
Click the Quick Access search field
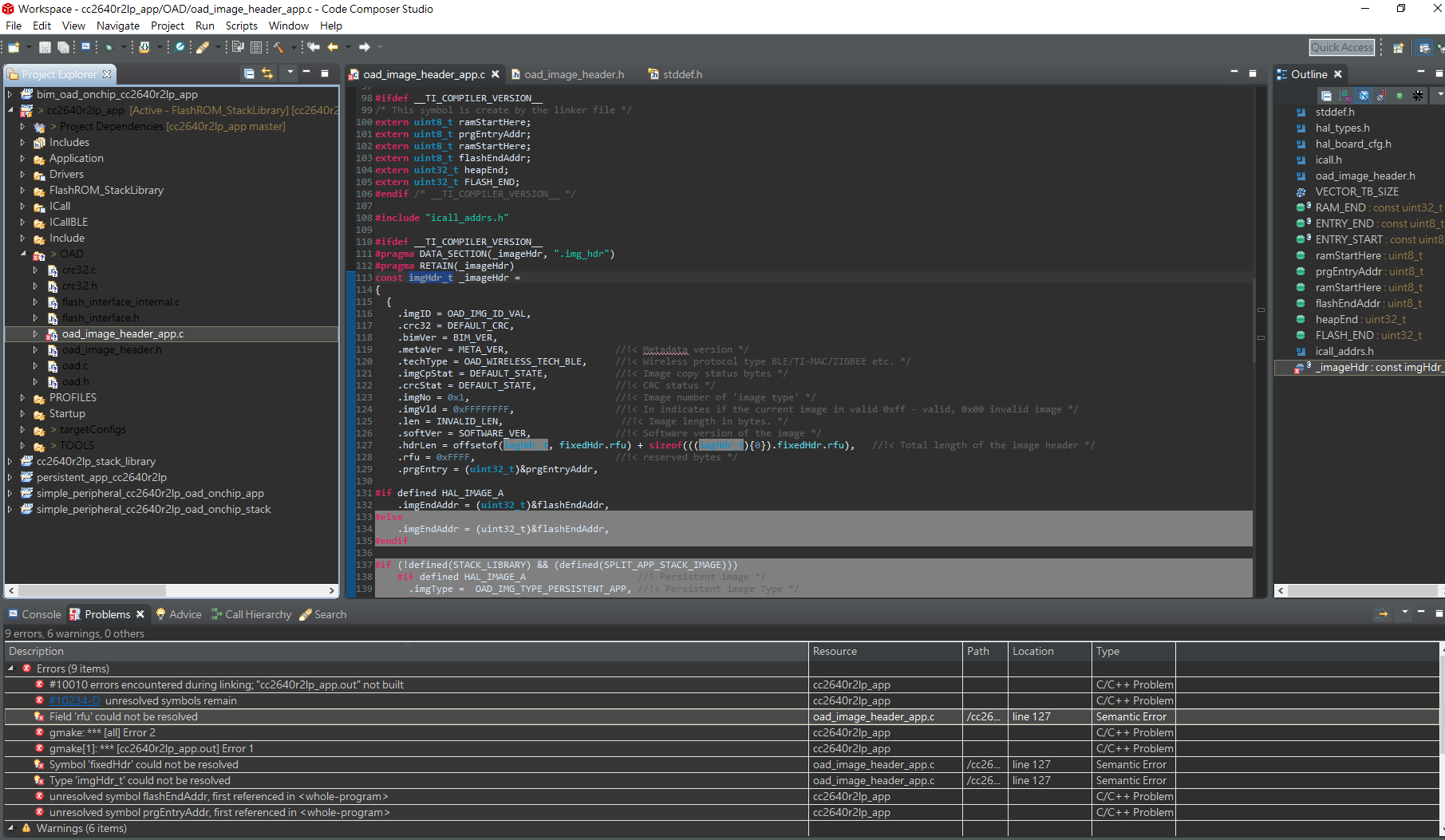pyautogui.click(x=1342, y=47)
